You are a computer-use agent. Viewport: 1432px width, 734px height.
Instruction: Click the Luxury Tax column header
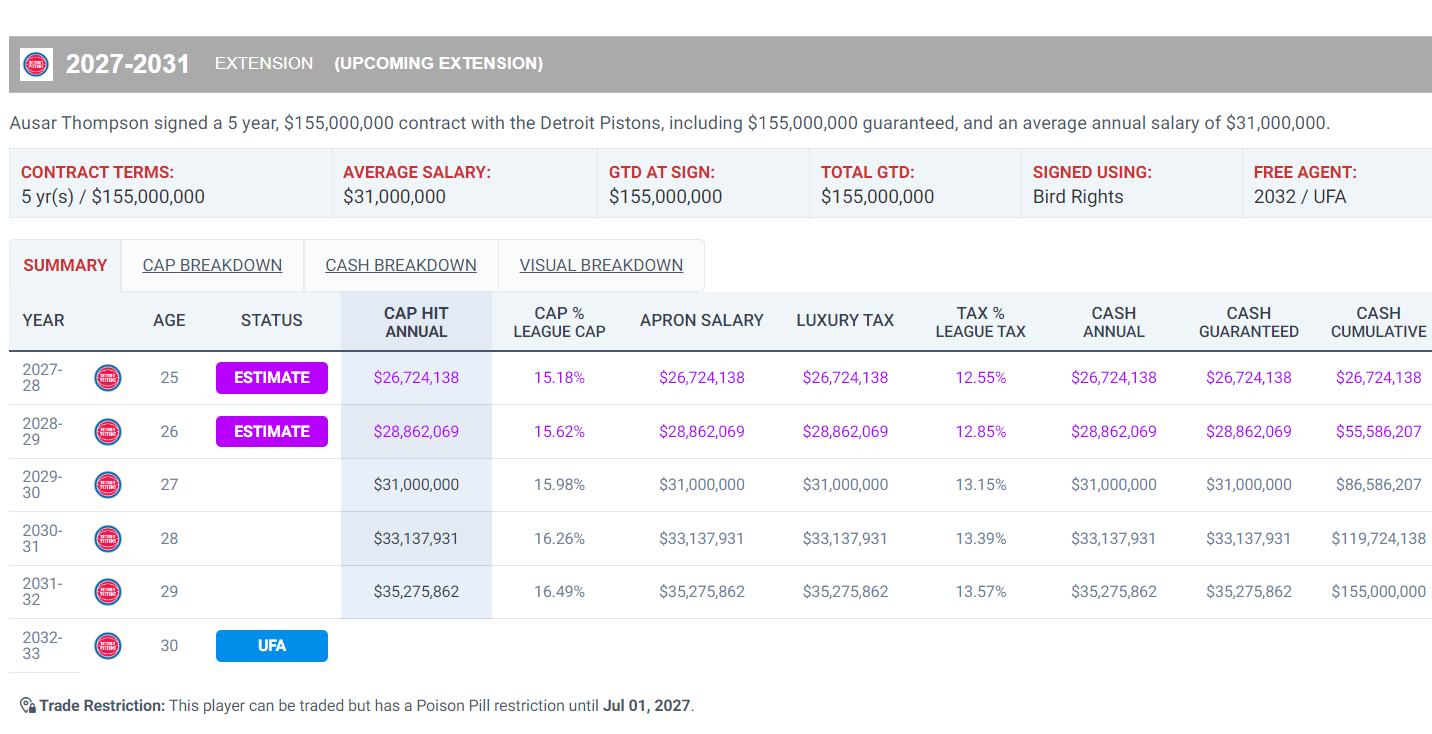tap(845, 321)
